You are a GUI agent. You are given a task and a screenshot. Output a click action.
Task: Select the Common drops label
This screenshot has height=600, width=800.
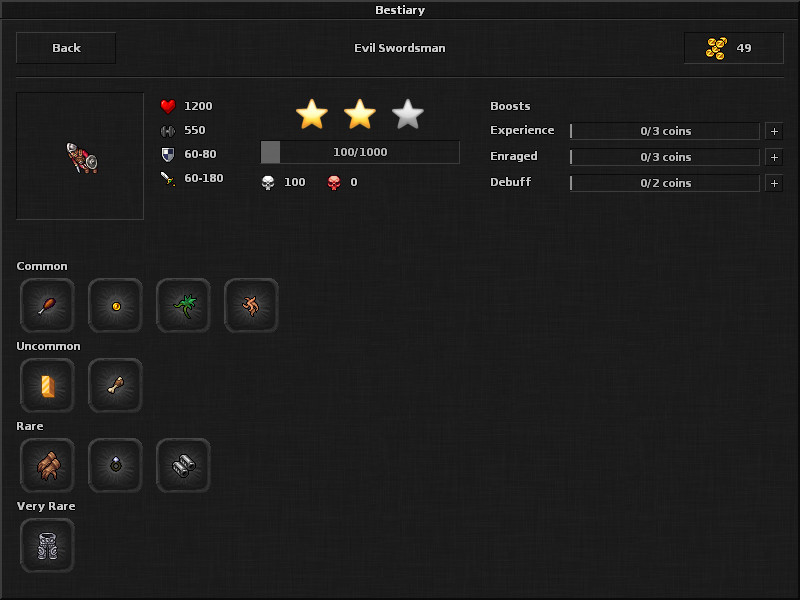coord(42,266)
